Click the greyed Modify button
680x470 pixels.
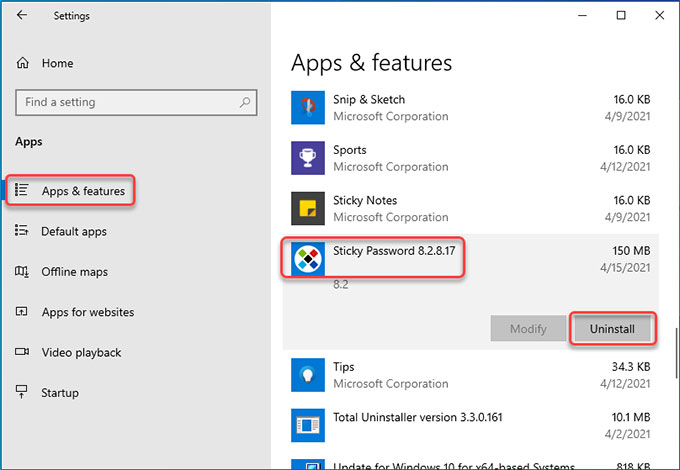(528, 329)
